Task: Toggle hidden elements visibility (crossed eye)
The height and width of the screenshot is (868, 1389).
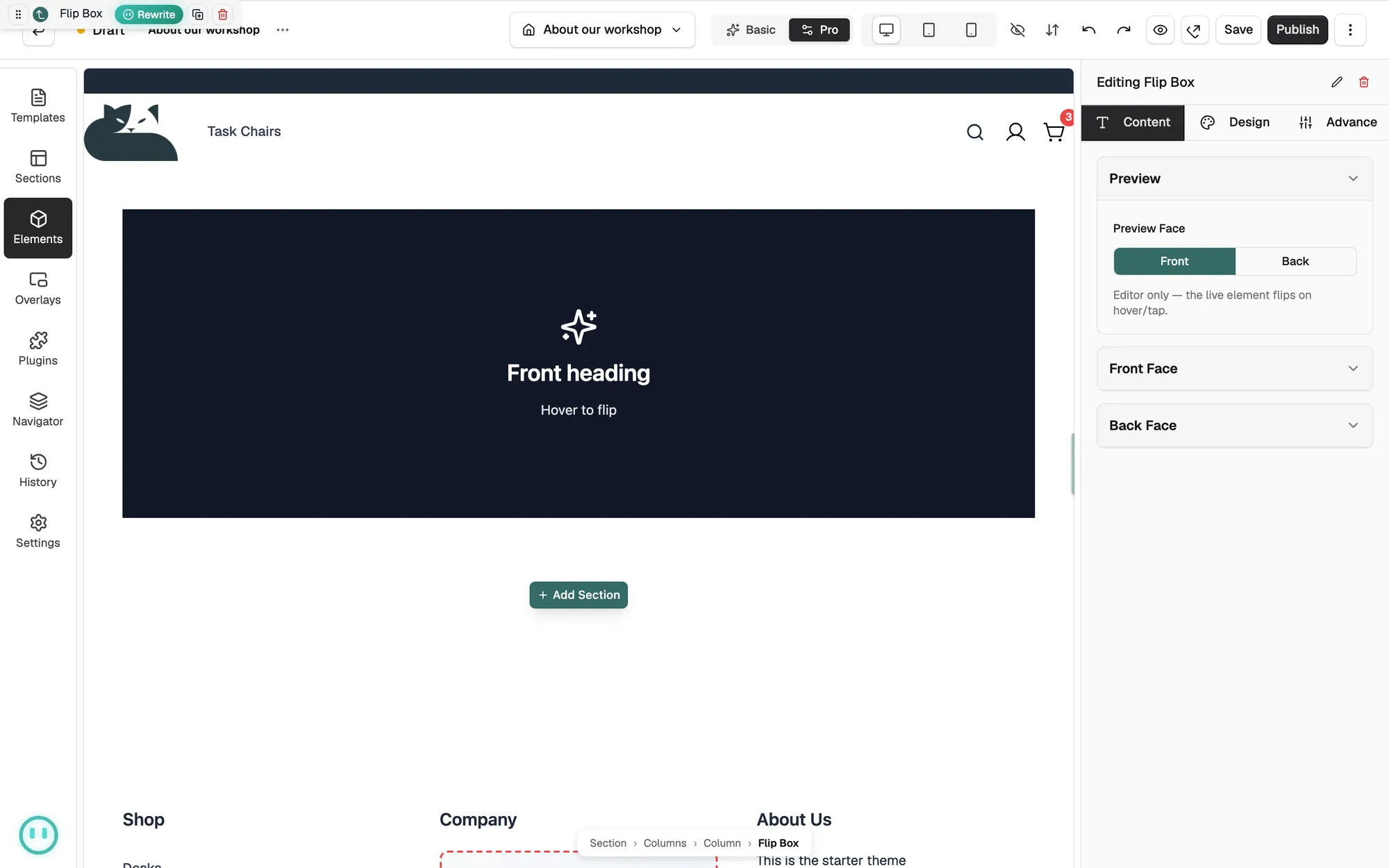Action: [1017, 30]
